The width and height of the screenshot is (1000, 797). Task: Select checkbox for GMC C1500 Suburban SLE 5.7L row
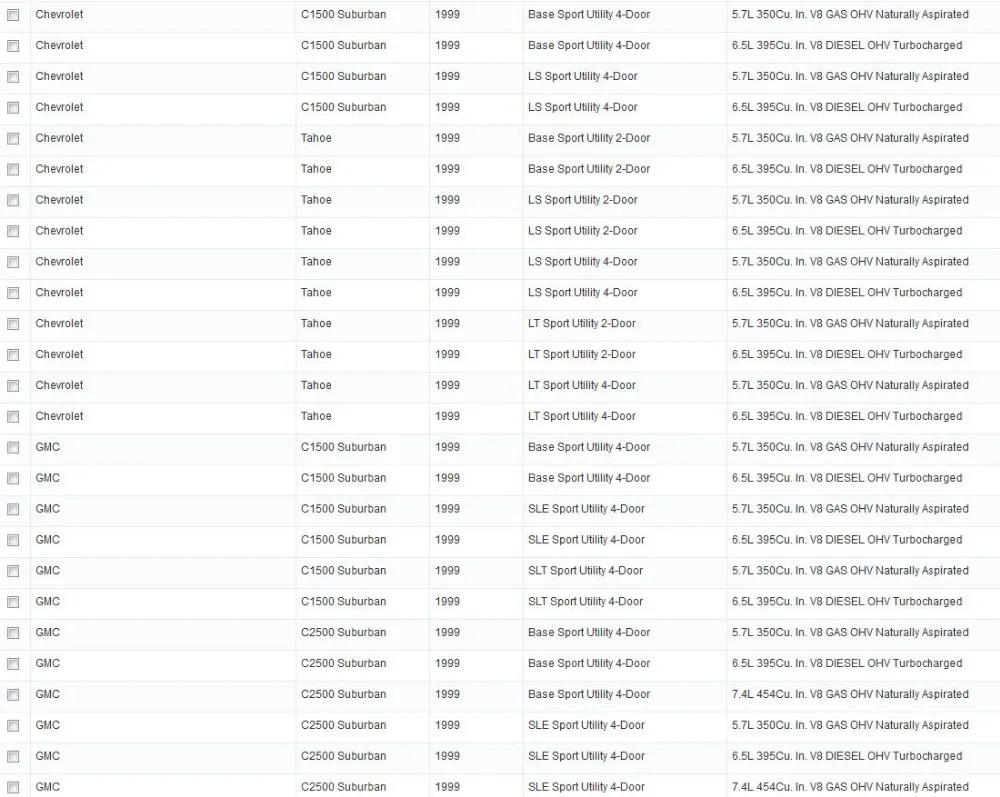click(13, 509)
